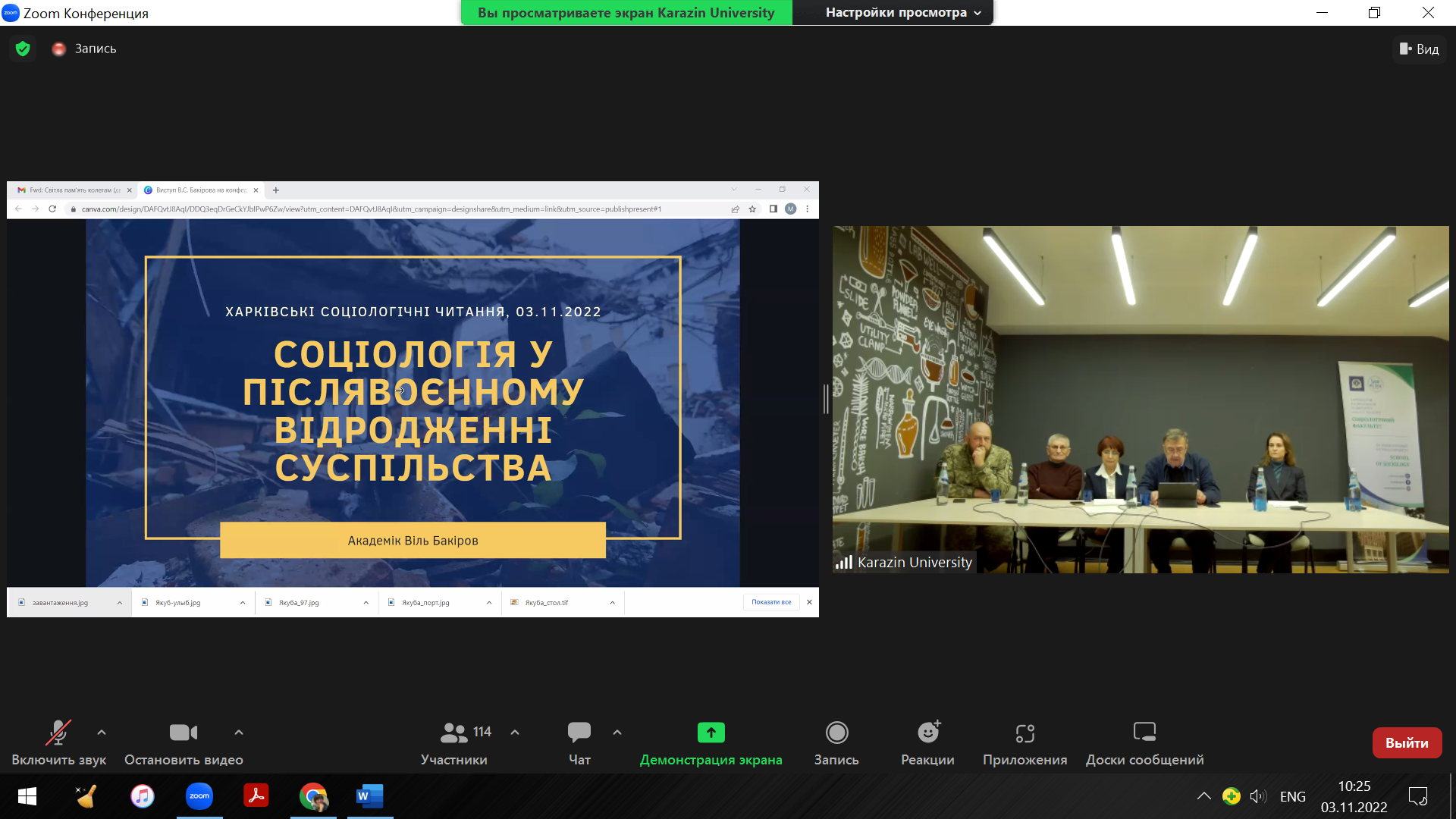Viewport: 1456px width, 819px height.
Task: Open the Participants list icon
Action: point(454,733)
